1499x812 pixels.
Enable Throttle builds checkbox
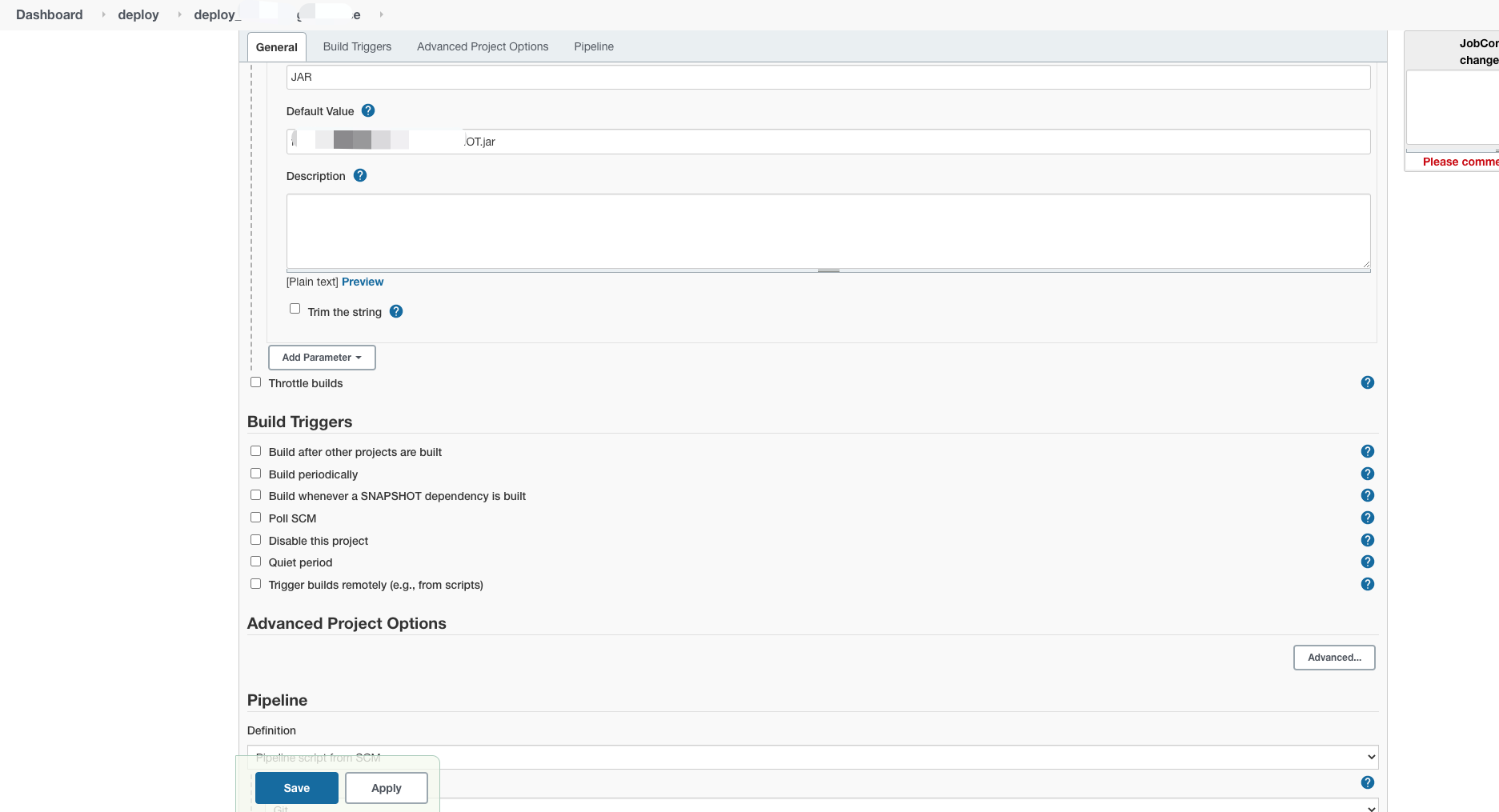(255, 382)
